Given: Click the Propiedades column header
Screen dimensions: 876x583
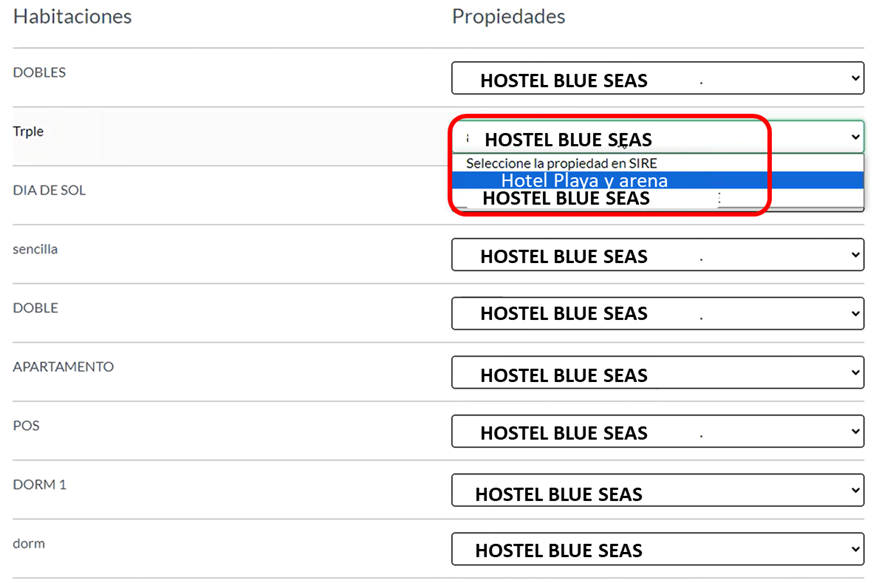Looking at the screenshot, I should (x=508, y=17).
